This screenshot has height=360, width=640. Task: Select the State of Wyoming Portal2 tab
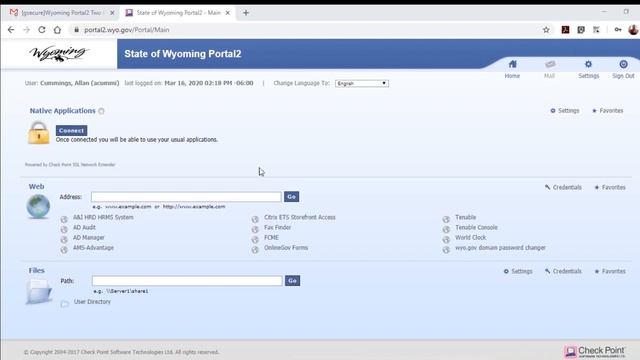[178, 13]
